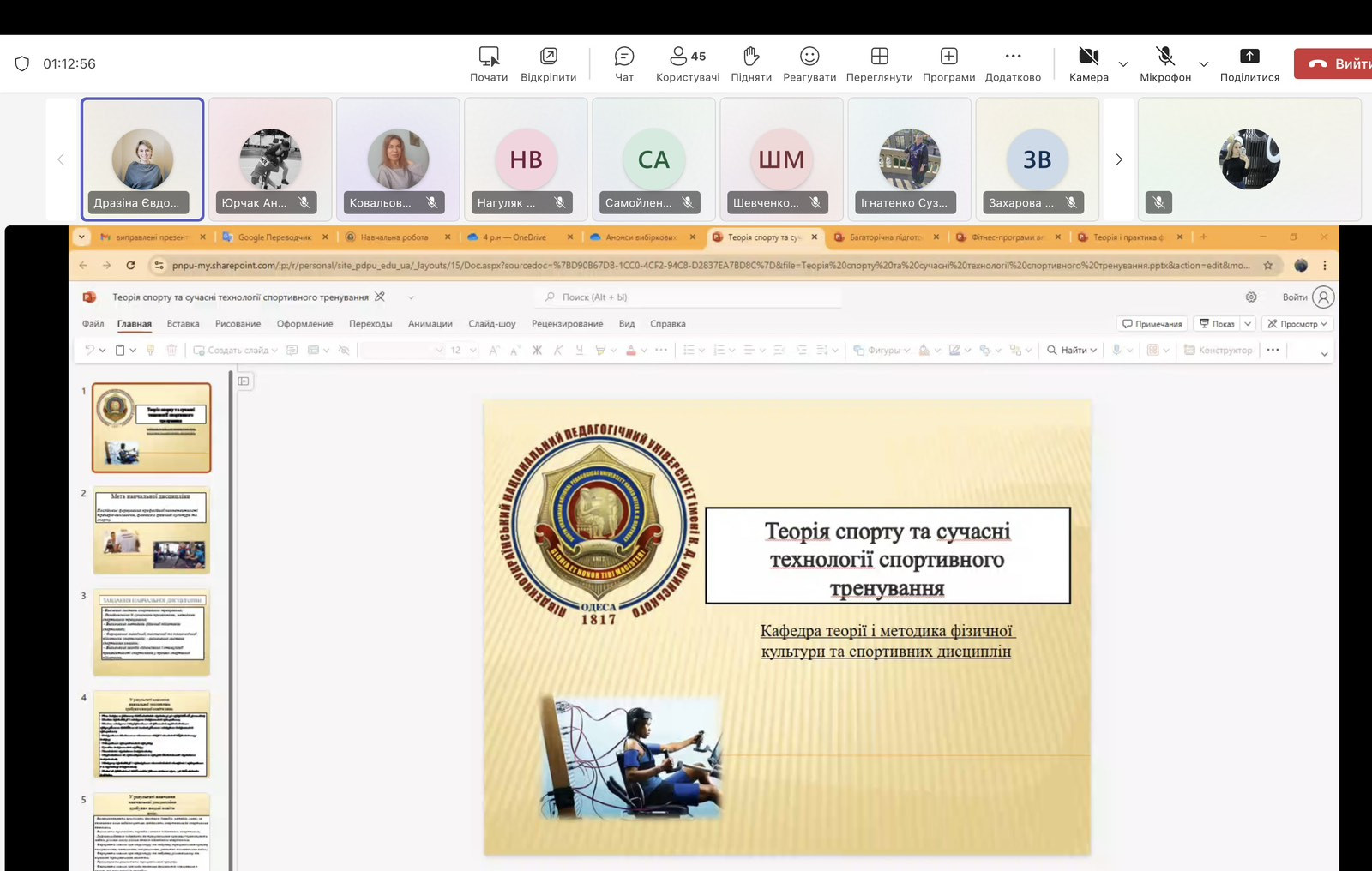Open the Найти find dropdown
Screen dimensions: 1372x871
1072,350
